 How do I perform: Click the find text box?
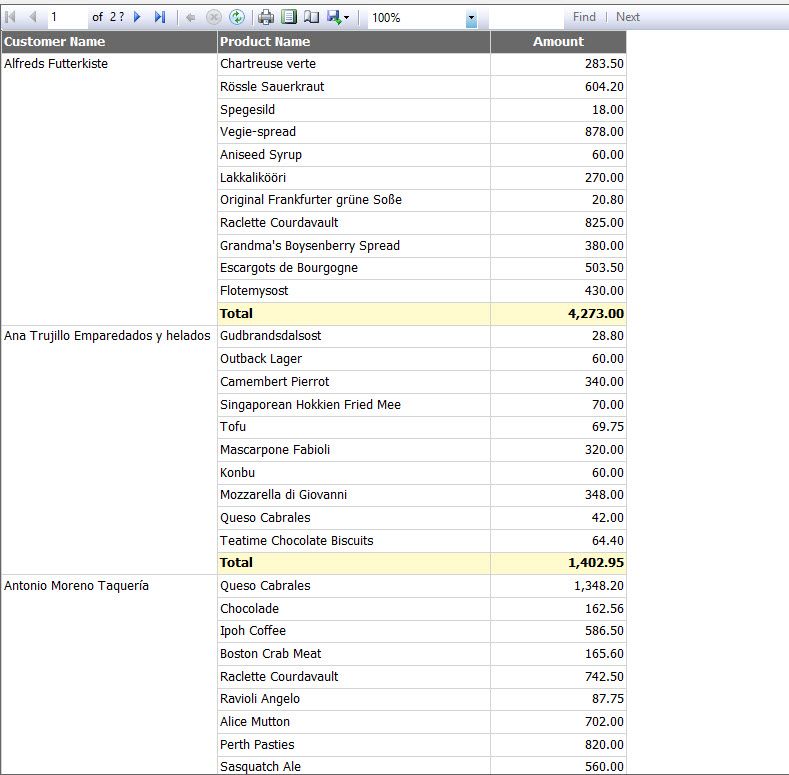(526, 18)
